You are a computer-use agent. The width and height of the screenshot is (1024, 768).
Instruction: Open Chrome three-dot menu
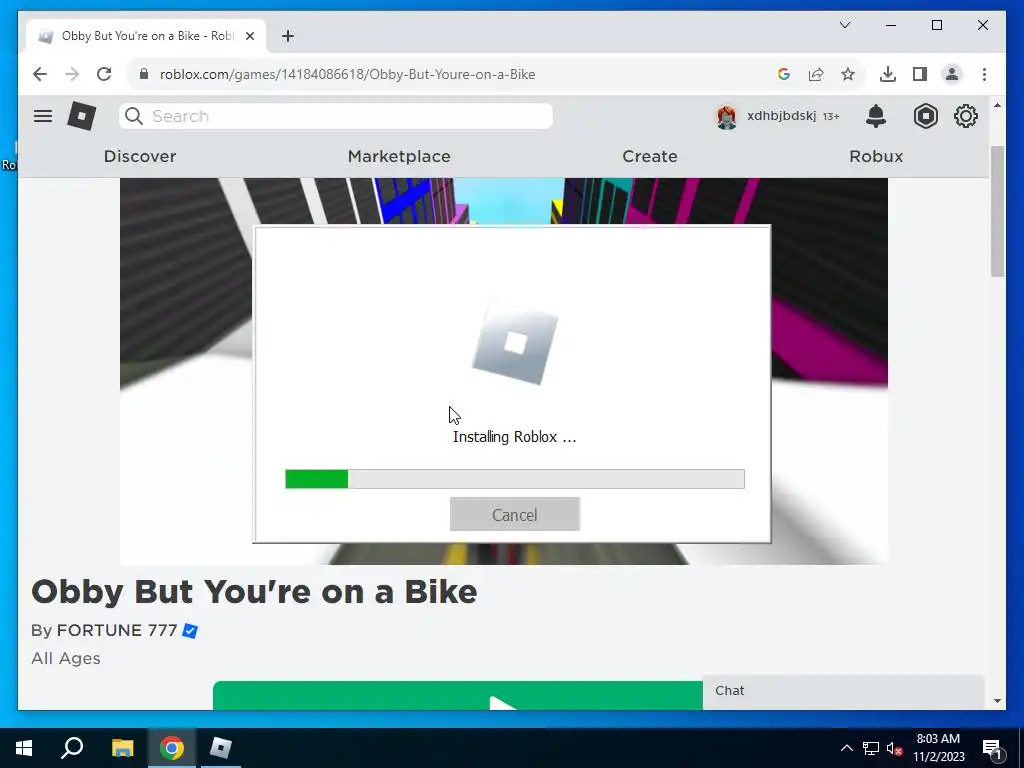pos(984,74)
